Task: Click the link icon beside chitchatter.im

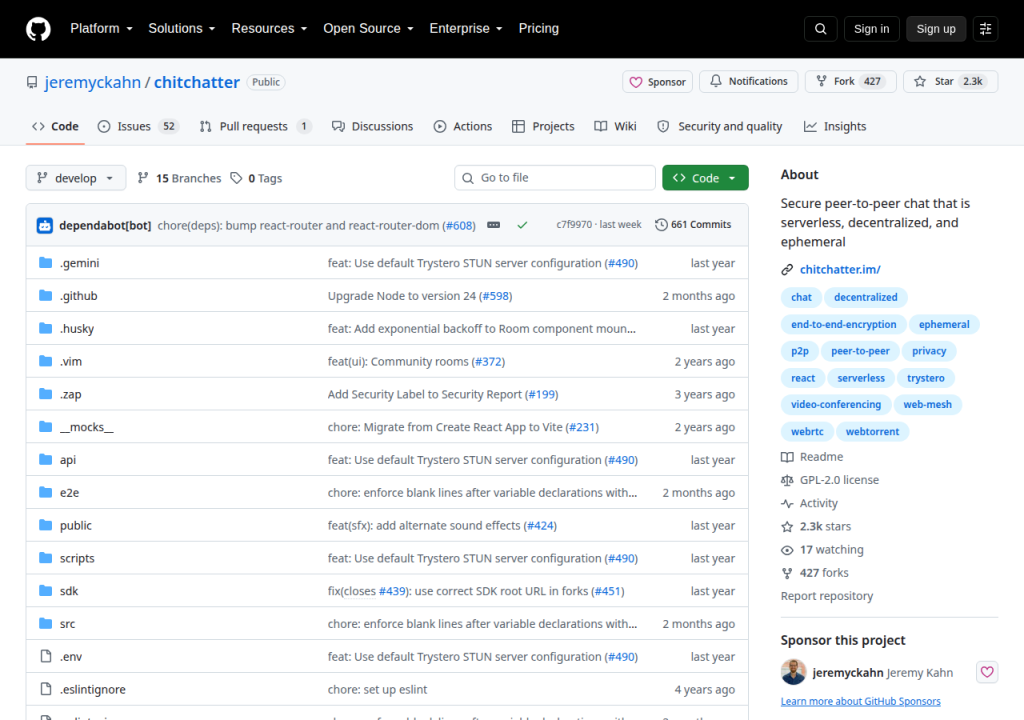Action: point(787,269)
